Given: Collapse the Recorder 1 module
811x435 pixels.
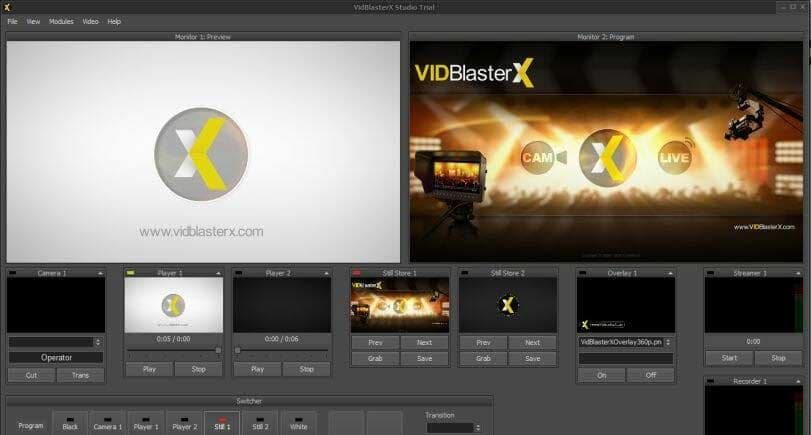Looking at the screenshot, I should [798, 381].
